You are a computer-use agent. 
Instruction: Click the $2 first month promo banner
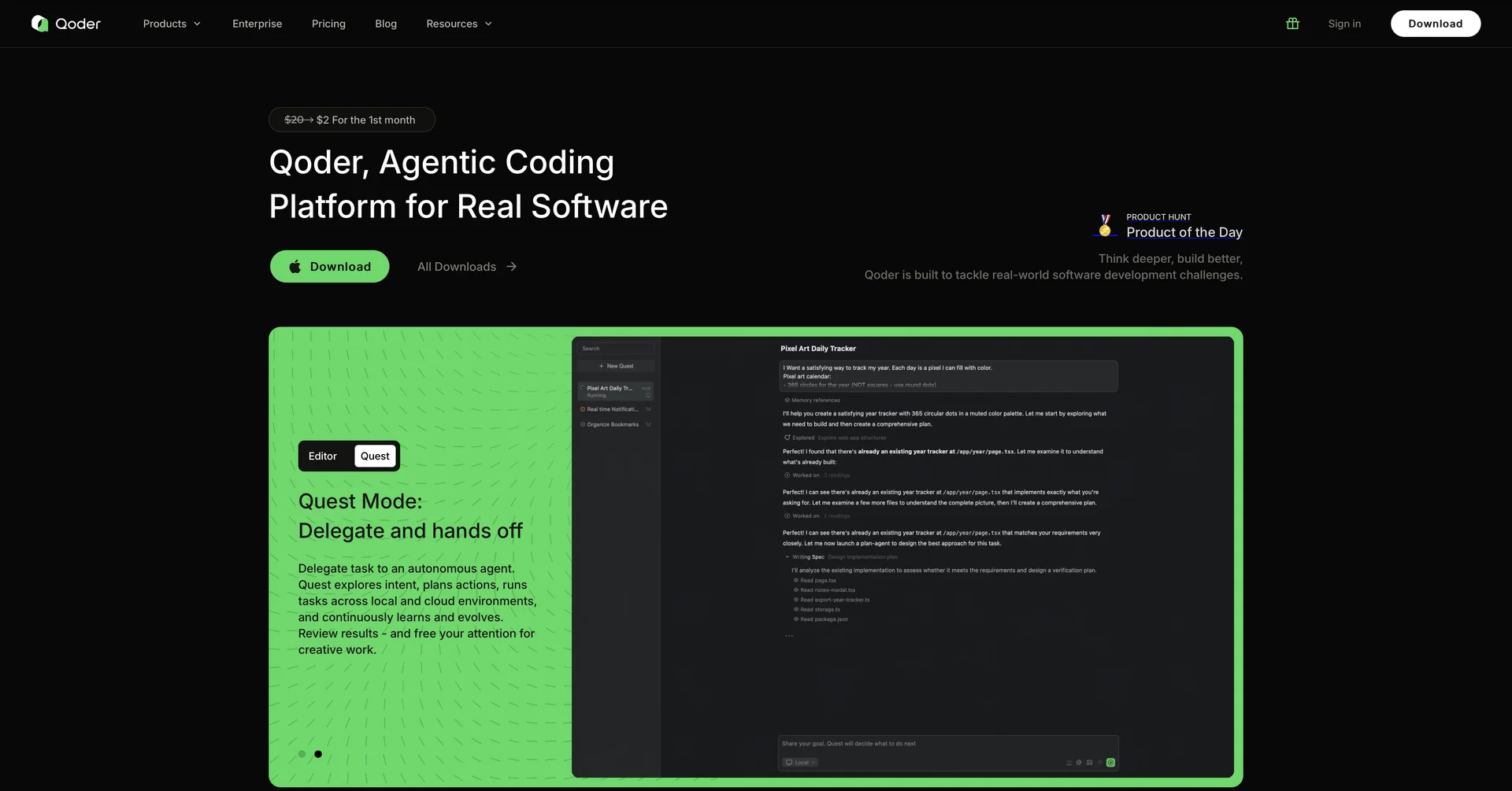351,120
